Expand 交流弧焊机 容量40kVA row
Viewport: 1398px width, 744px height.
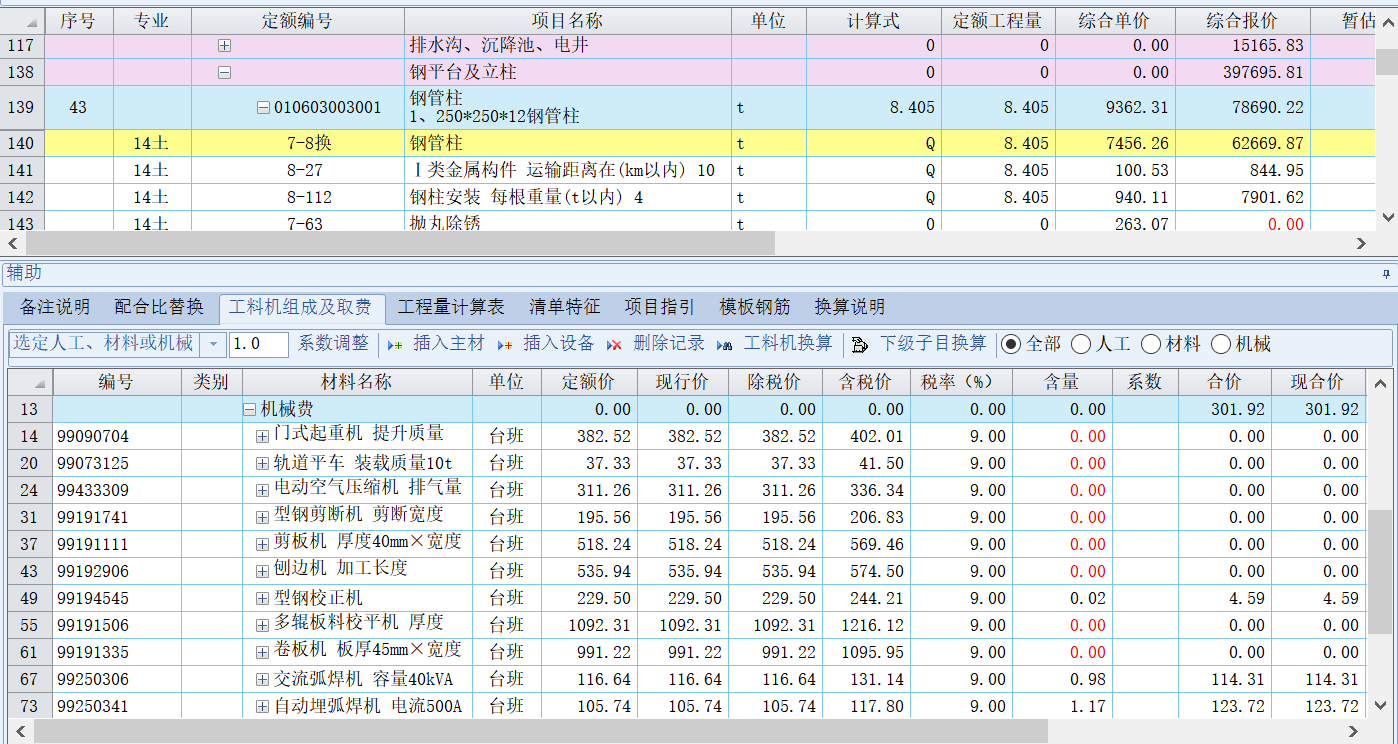coord(263,679)
